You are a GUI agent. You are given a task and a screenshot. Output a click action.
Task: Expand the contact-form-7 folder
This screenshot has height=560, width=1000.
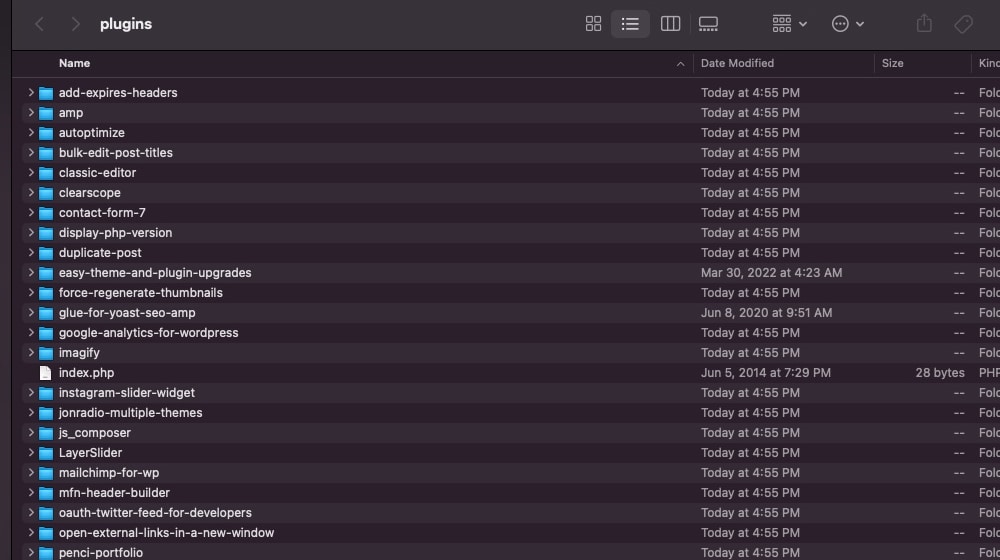point(31,212)
